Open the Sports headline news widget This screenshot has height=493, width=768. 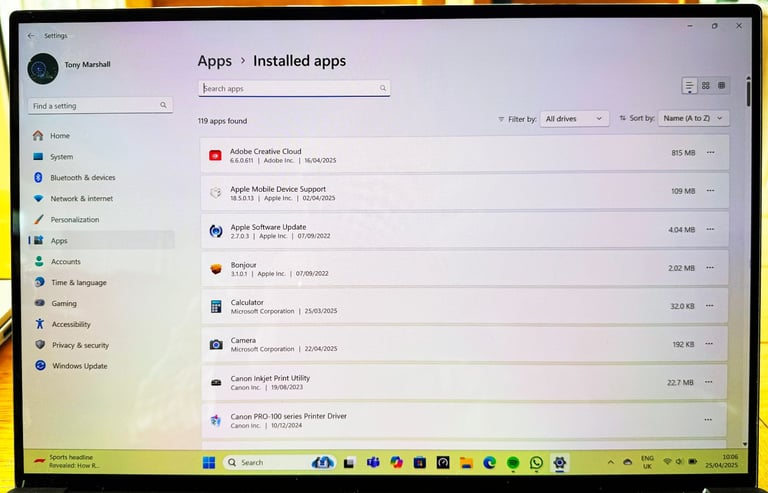pyautogui.click(x=66, y=461)
